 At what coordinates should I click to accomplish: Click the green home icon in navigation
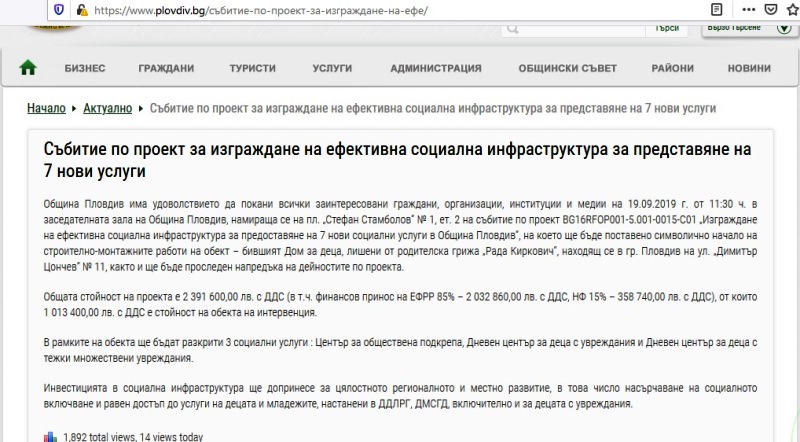(28, 68)
